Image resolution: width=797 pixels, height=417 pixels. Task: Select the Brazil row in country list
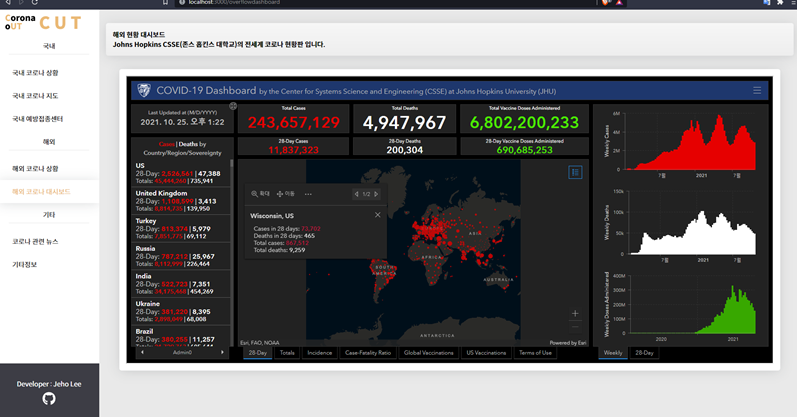(180, 336)
